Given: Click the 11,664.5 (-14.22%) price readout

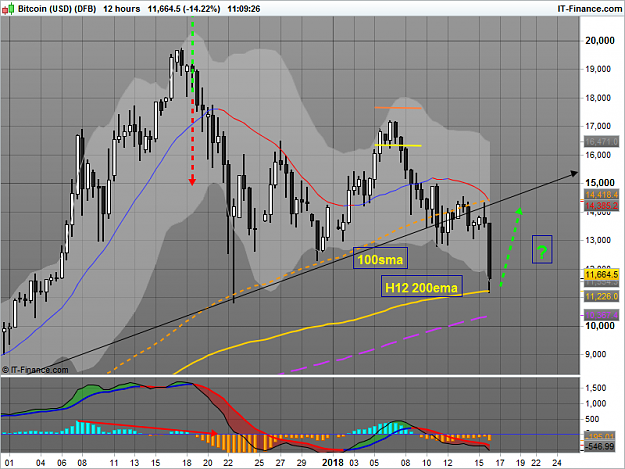Looking at the screenshot, I should [x=184, y=9].
